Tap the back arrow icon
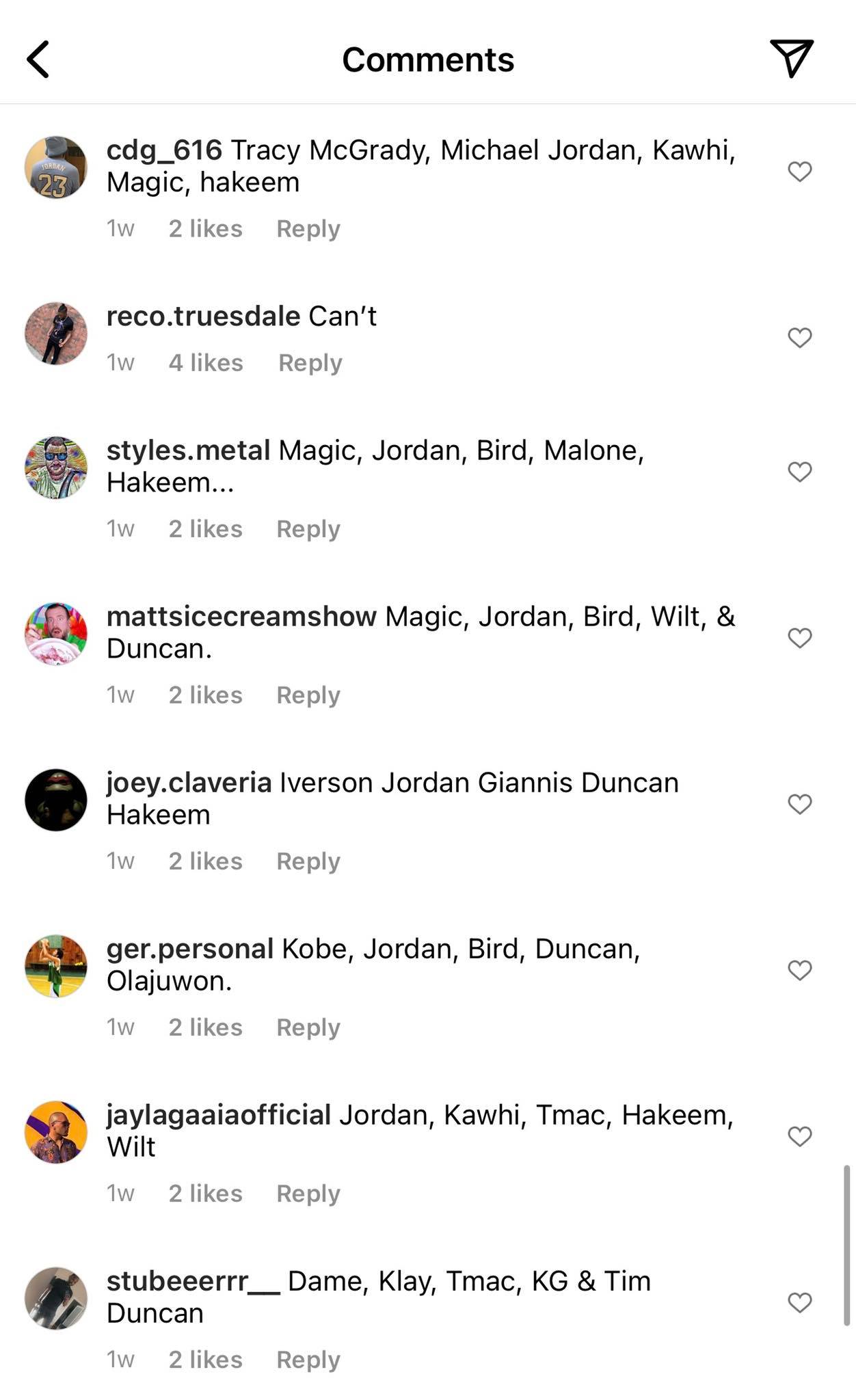 coord(38,59)
